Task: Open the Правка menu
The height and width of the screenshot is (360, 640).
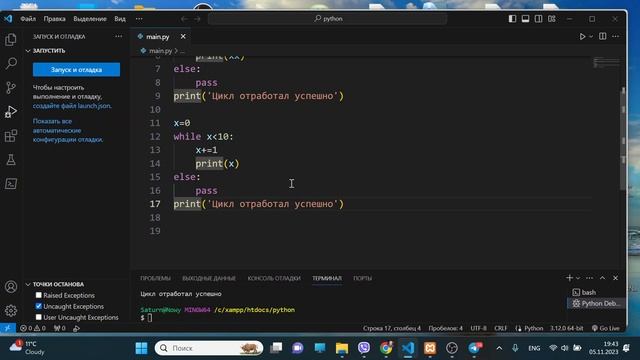Action: point(54,19)
